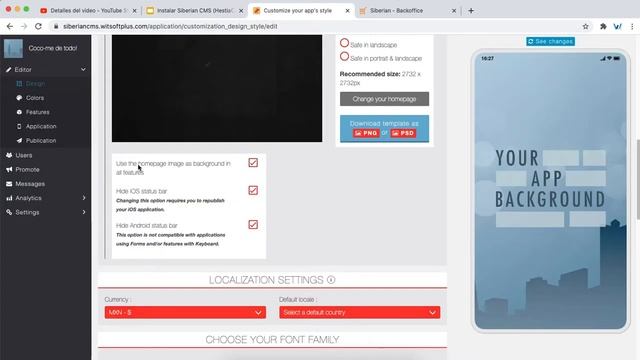Click the app avatar thumbnail in sidebar
Viewport: 640px width, 360px height.
tap(13, 48)
